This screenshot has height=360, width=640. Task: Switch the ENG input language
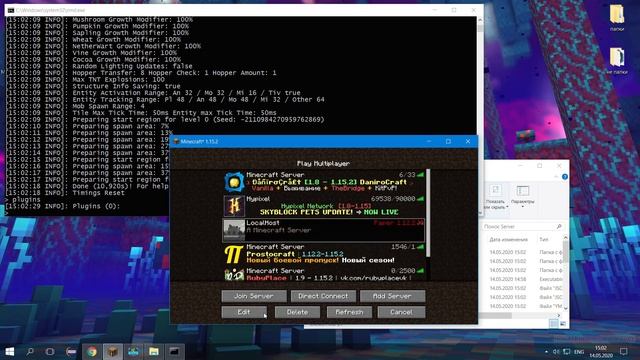579,351
